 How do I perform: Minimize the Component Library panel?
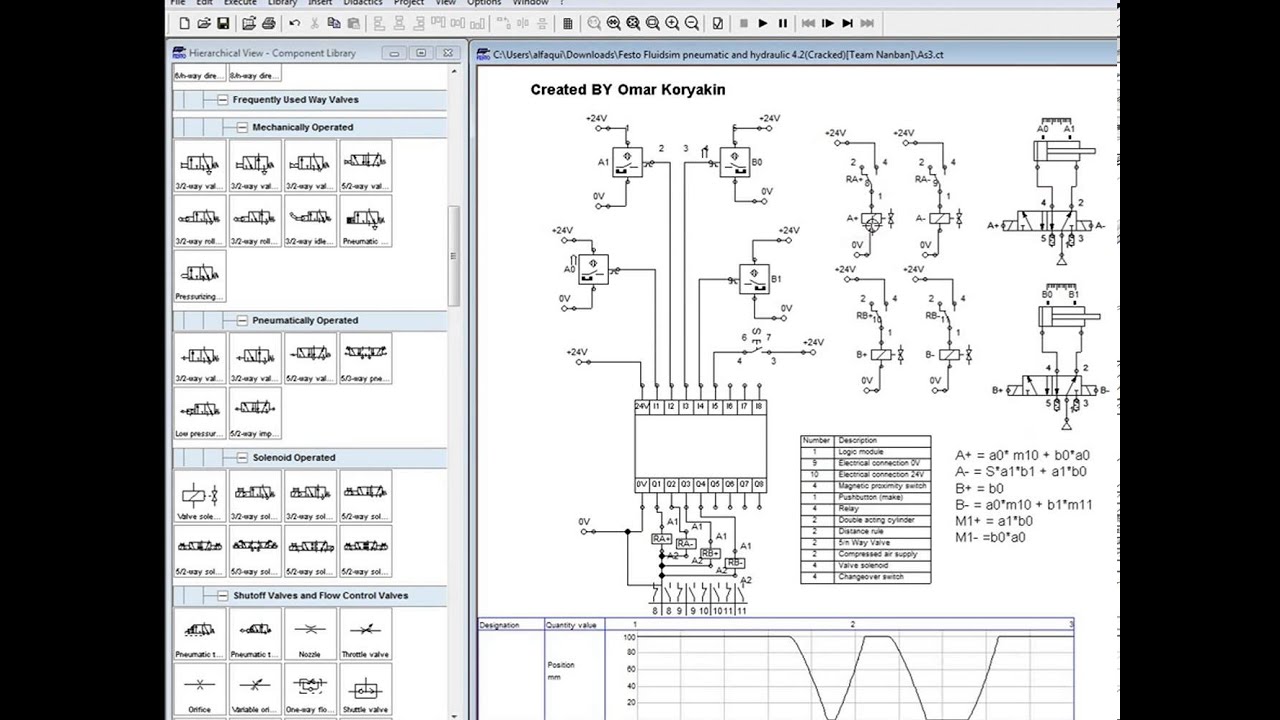(394, 53)
